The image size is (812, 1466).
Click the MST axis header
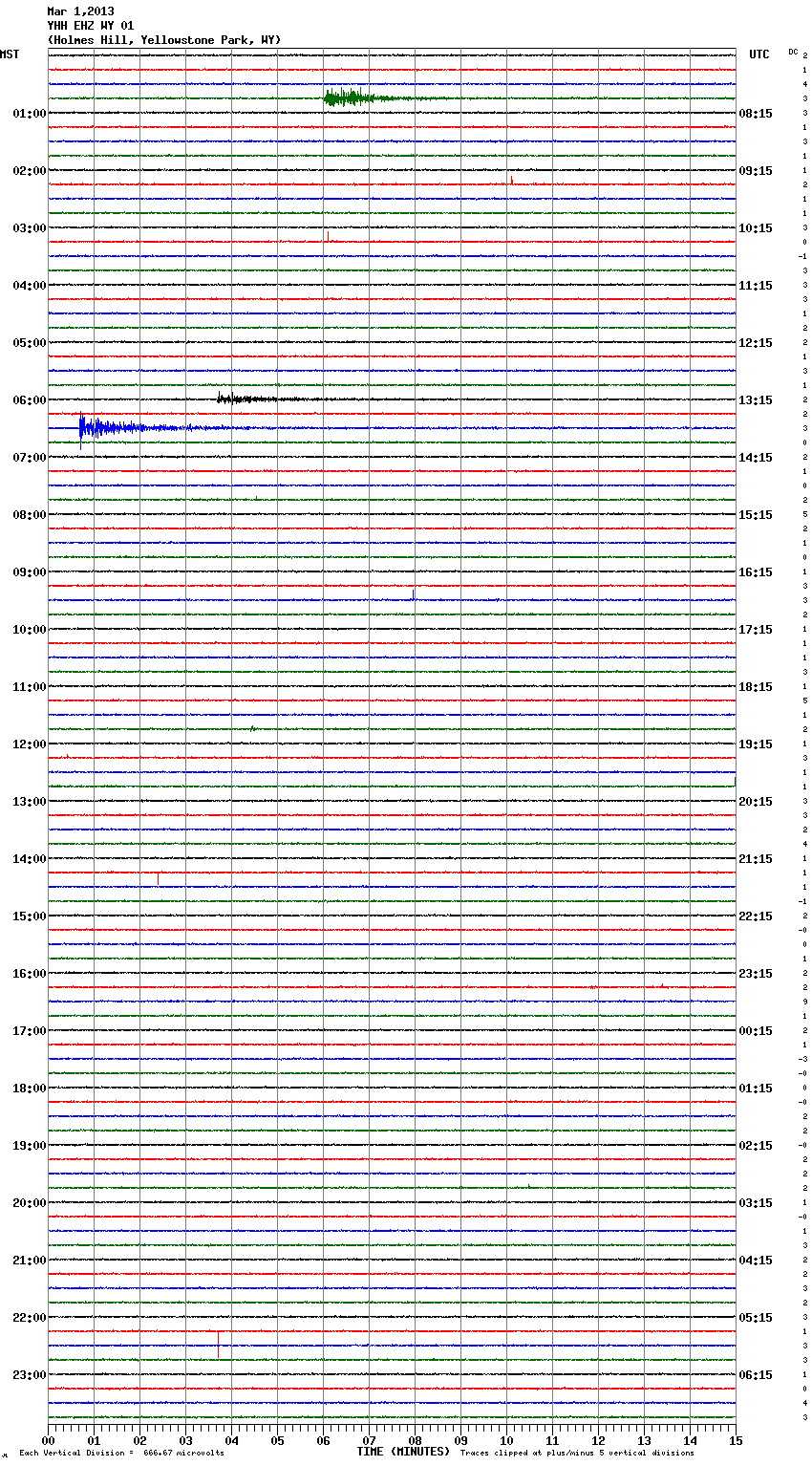[10, 54]
